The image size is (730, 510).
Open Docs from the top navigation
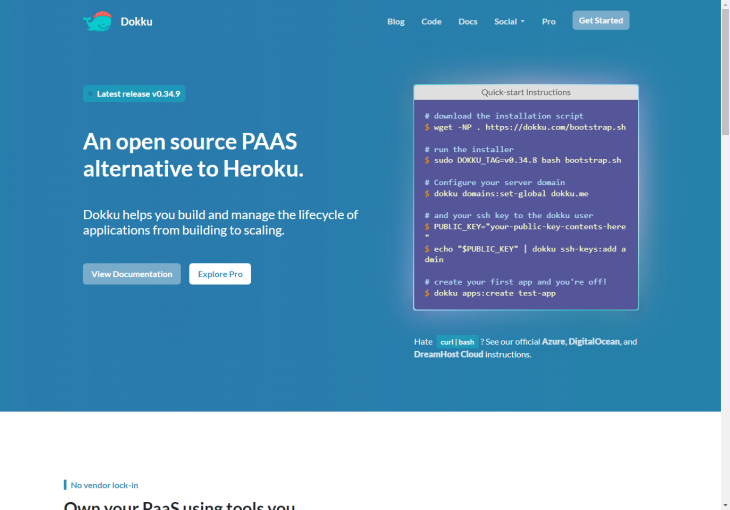tap(468, 21)
